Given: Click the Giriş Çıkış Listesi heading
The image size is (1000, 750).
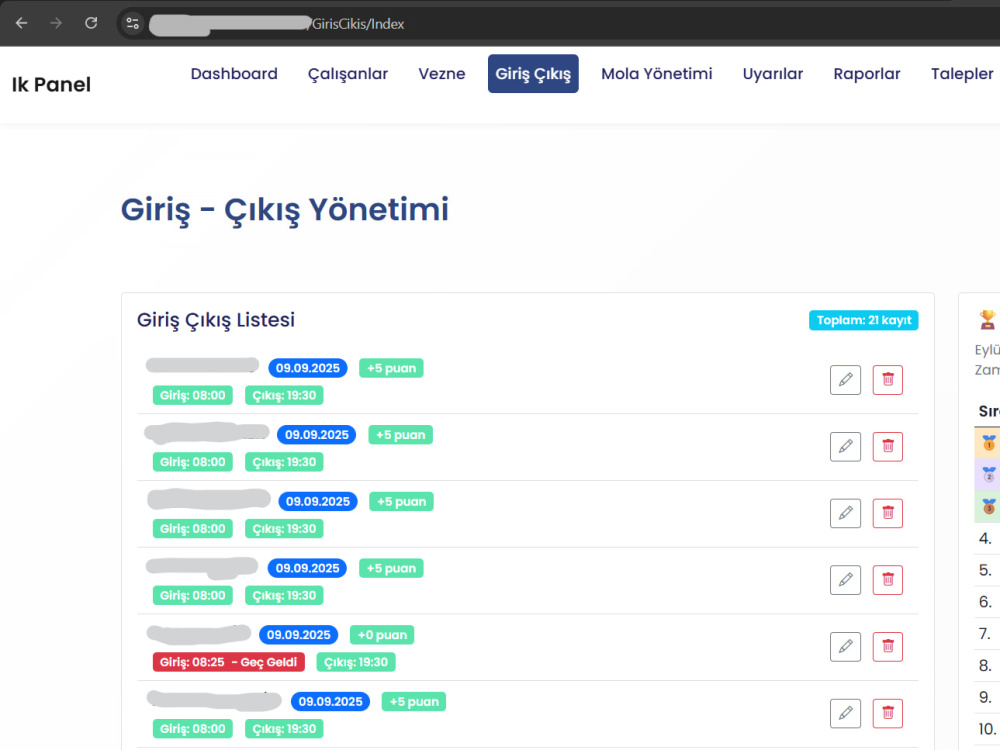Looking at the screenshot, I should (216, 320).
